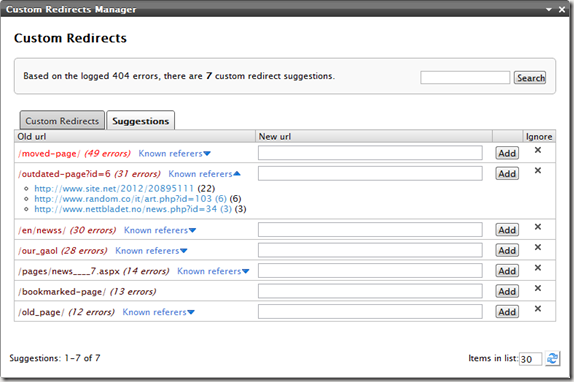
Task: Ignore the /old_page/ suggestion
Action: (x=537, y=309)
